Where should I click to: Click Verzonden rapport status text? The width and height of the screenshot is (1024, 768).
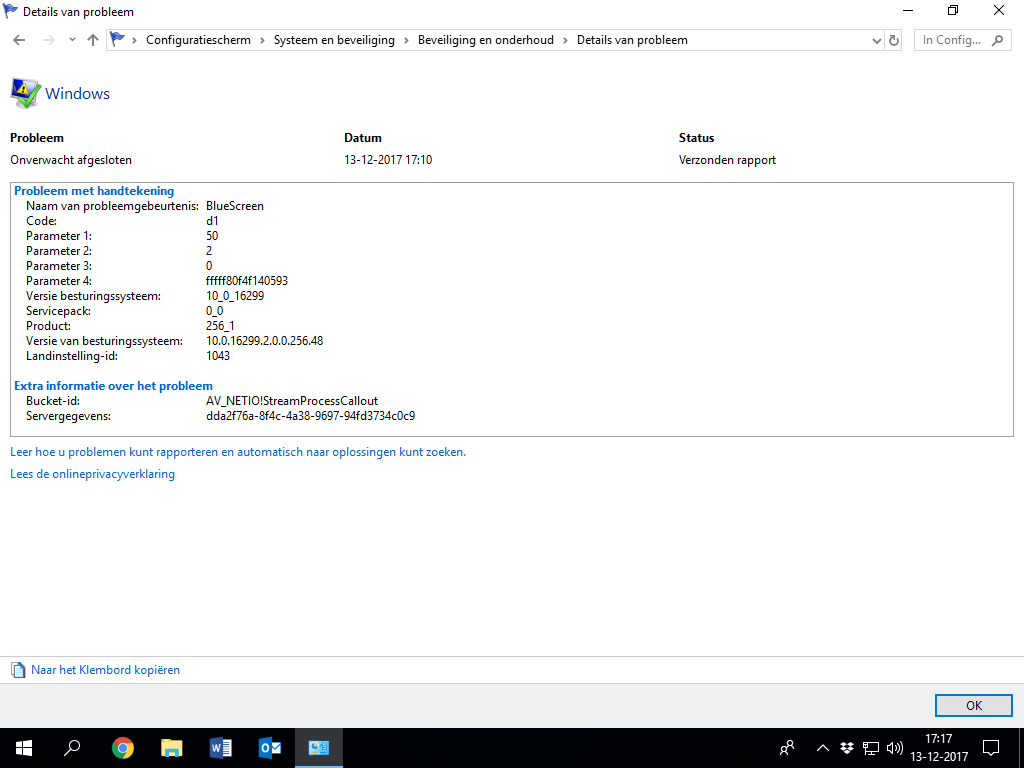pos(728,160)
